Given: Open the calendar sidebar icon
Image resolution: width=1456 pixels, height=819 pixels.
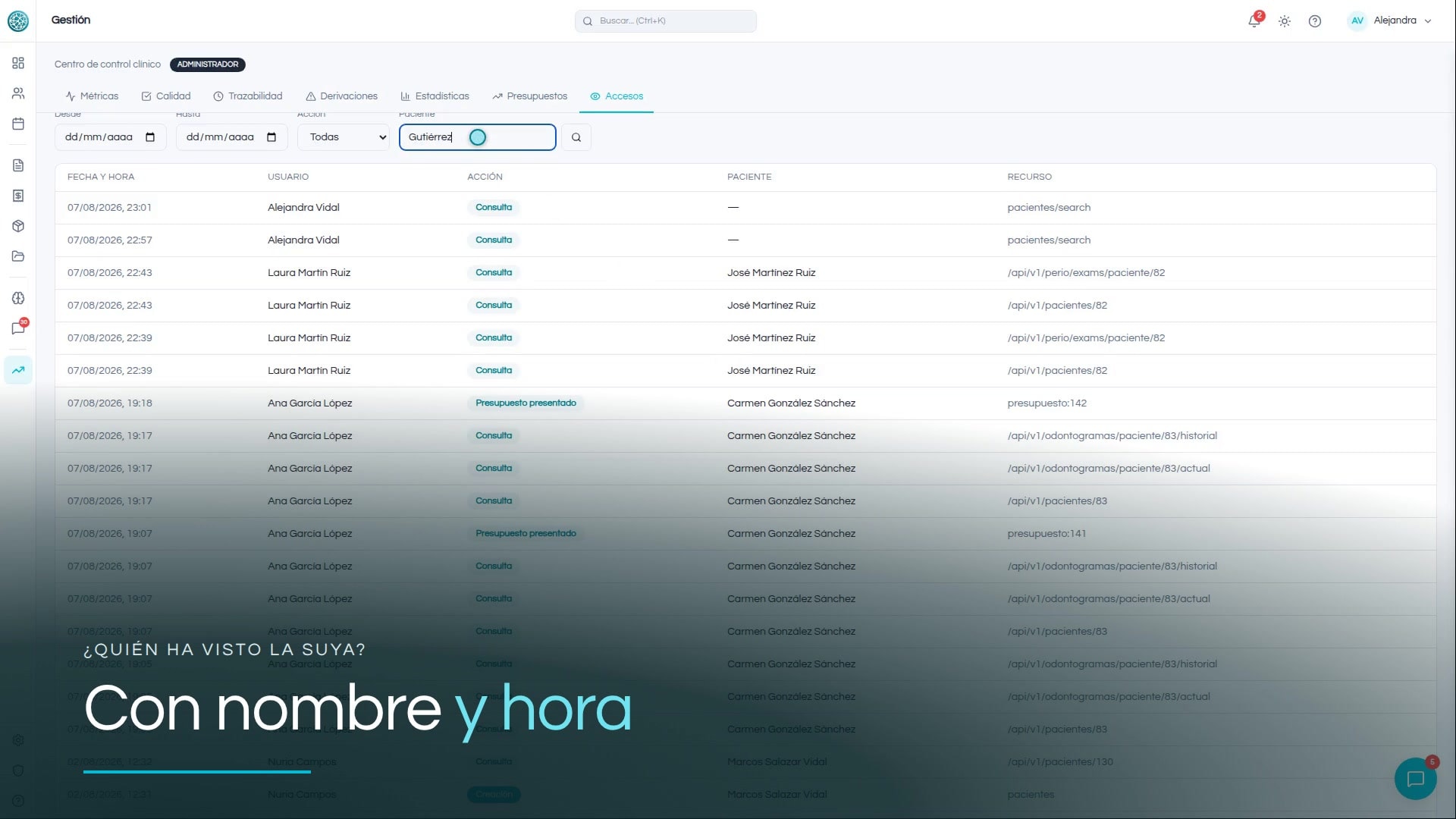Looking at the screenshot, I should coord(18,124).
